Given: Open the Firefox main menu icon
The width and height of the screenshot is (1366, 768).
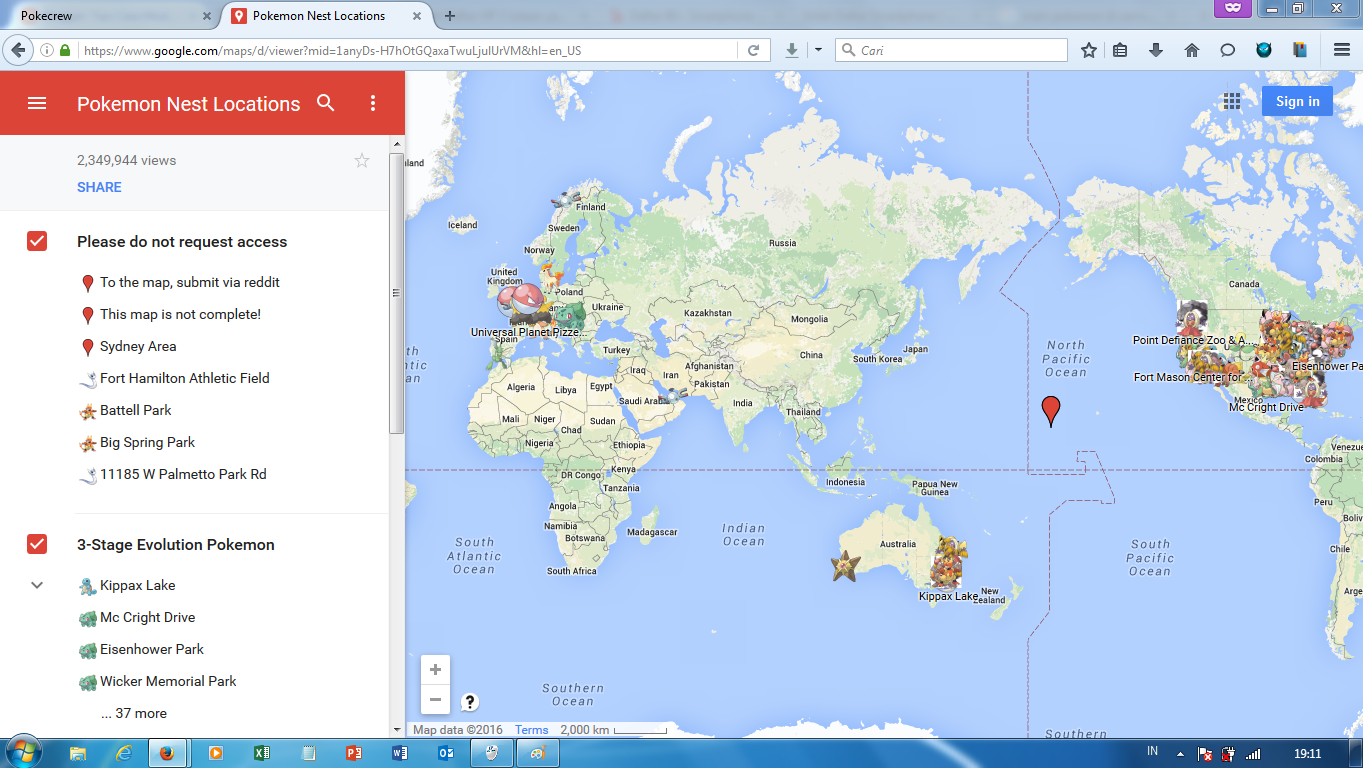Looking at the screenshot, I should coord(1342,50).
